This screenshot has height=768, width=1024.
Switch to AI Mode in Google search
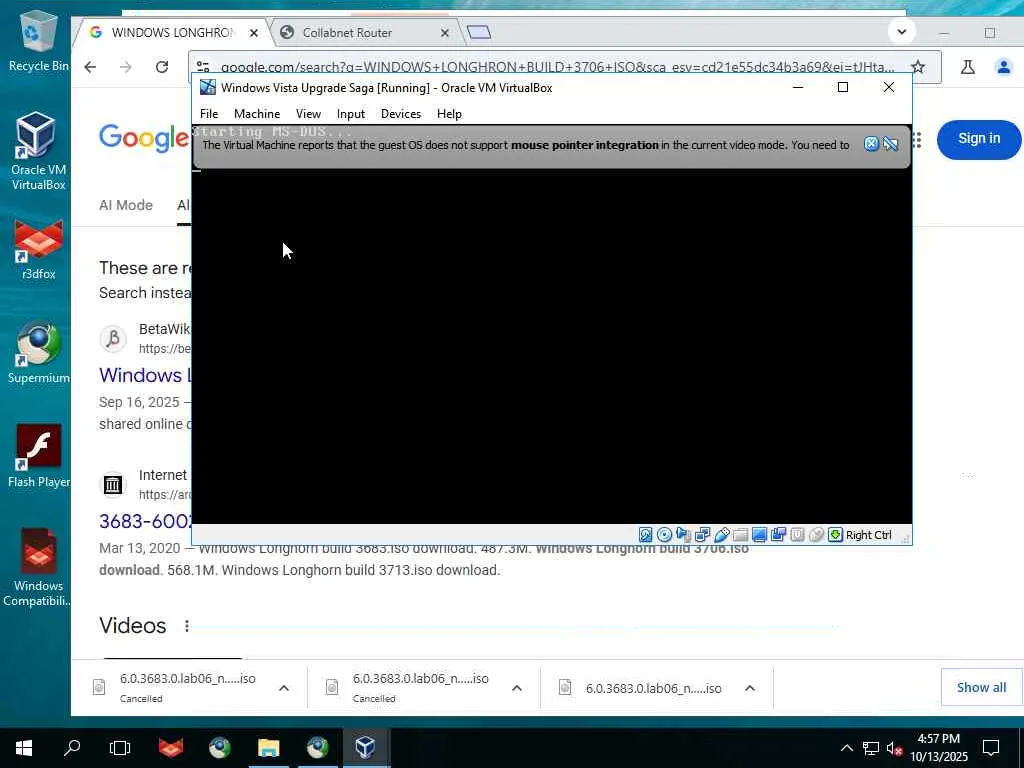point(125,205)
